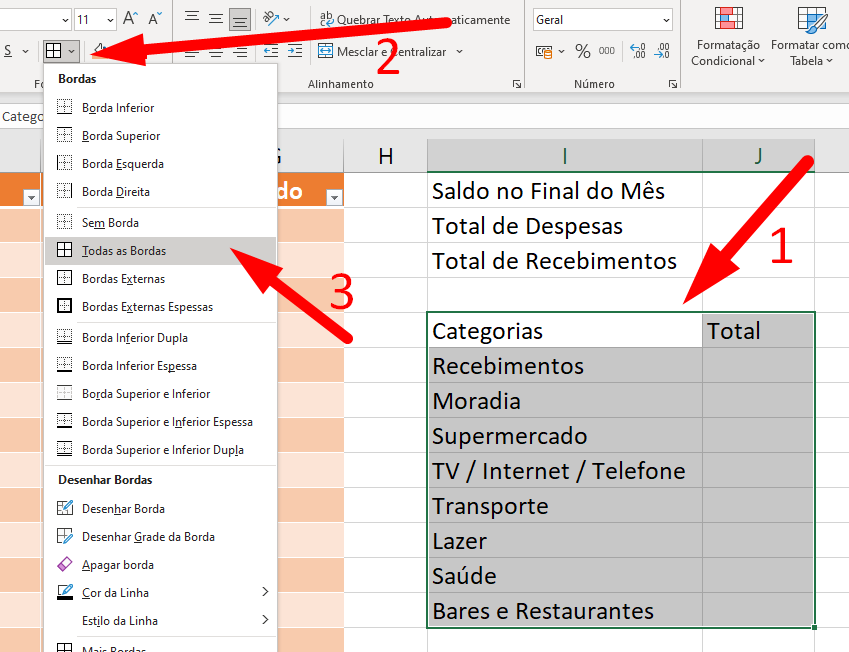Select the Supermercado cell
This screenshot has width=849, height=652.
point(565,435)
